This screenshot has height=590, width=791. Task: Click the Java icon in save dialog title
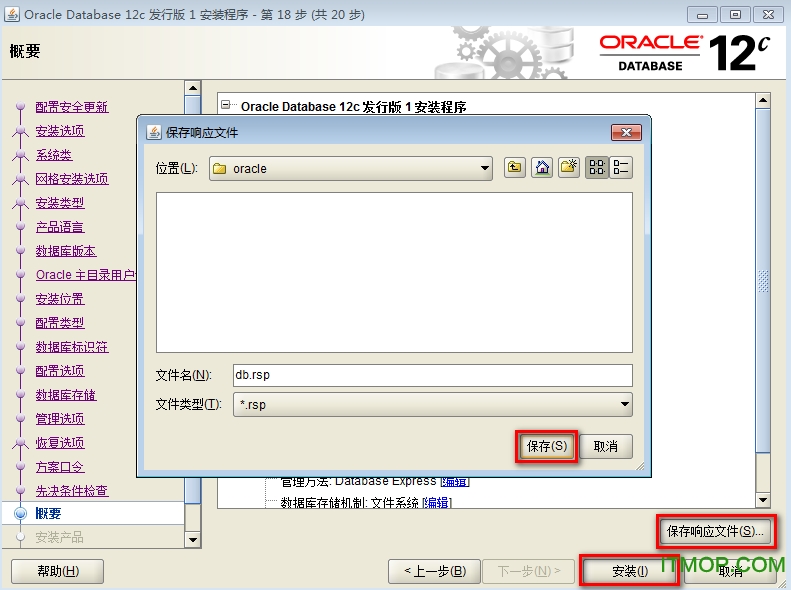[153, 133]
